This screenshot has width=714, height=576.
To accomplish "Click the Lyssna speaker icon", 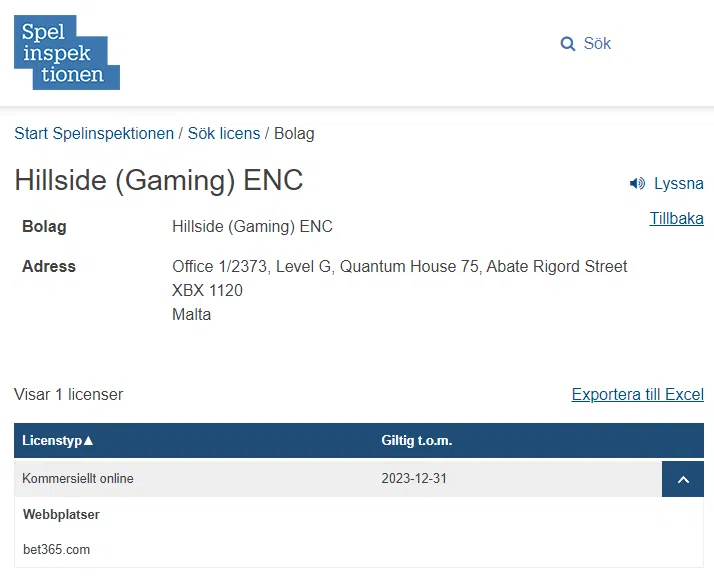I will point(637,184).
